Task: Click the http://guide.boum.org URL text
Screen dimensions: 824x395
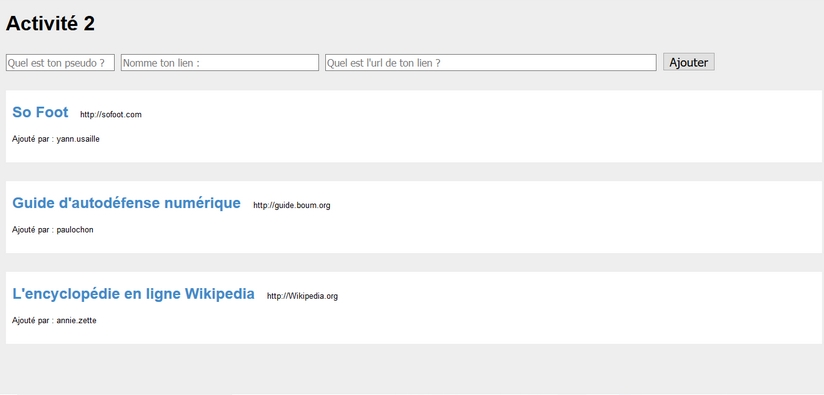Action: (292, 205)
